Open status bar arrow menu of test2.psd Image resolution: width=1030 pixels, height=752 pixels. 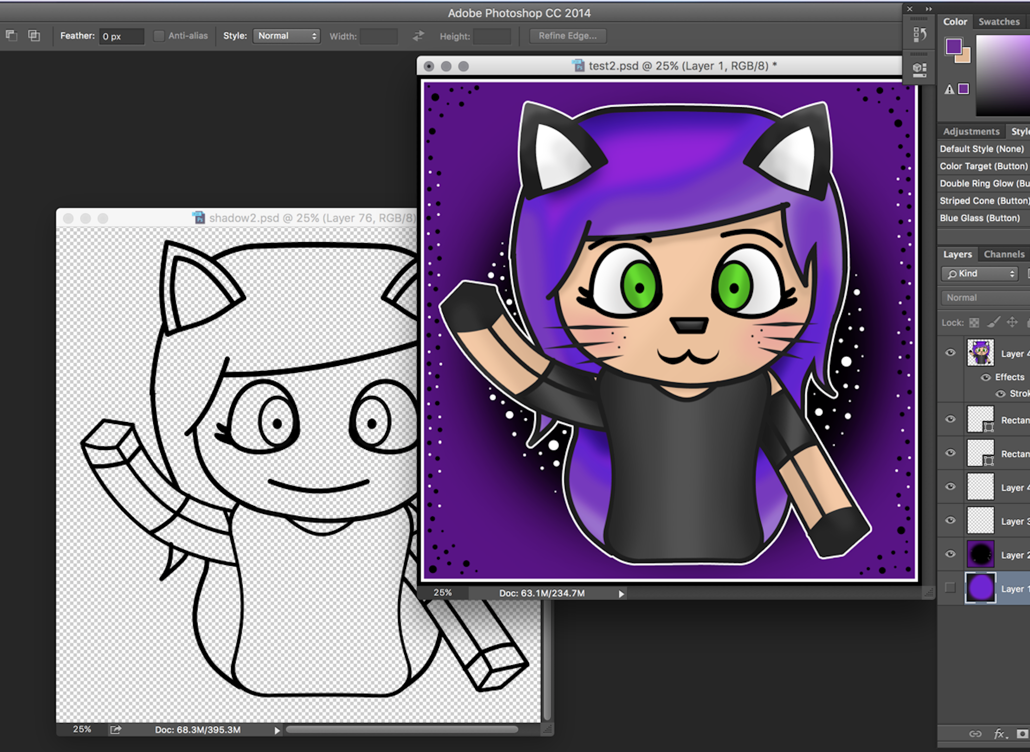[621, 594]
